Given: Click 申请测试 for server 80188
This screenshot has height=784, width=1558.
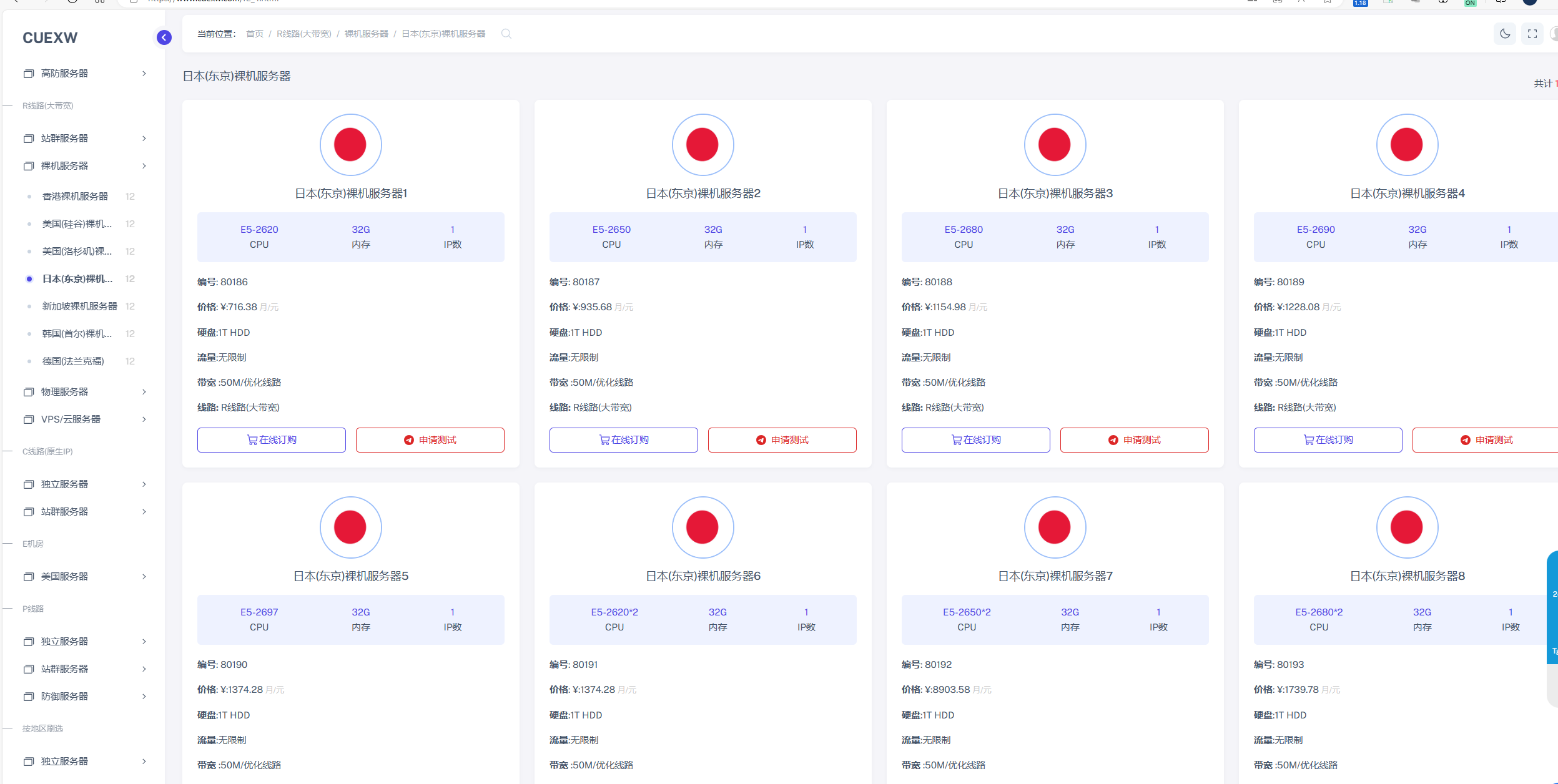Looking at the screenshot, I should click(1135, 440).
